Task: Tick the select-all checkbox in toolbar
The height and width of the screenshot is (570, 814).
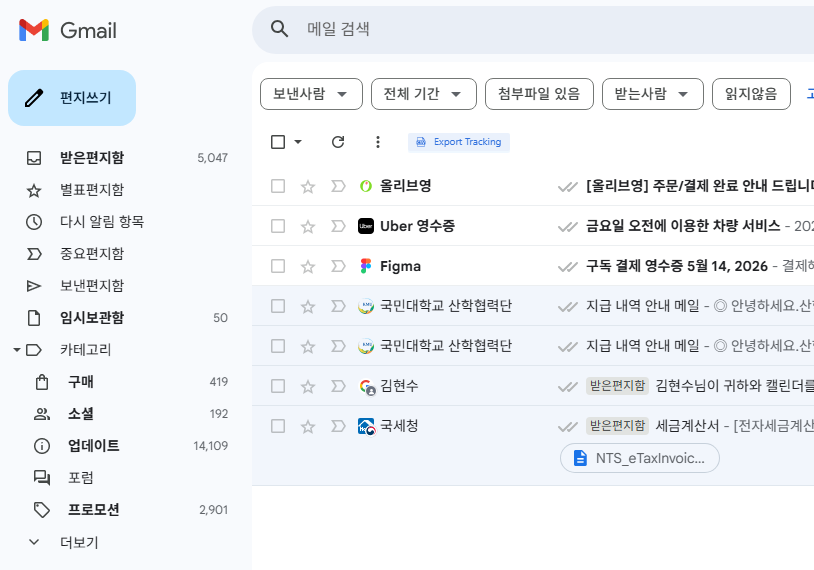Action: click(278, 142)
